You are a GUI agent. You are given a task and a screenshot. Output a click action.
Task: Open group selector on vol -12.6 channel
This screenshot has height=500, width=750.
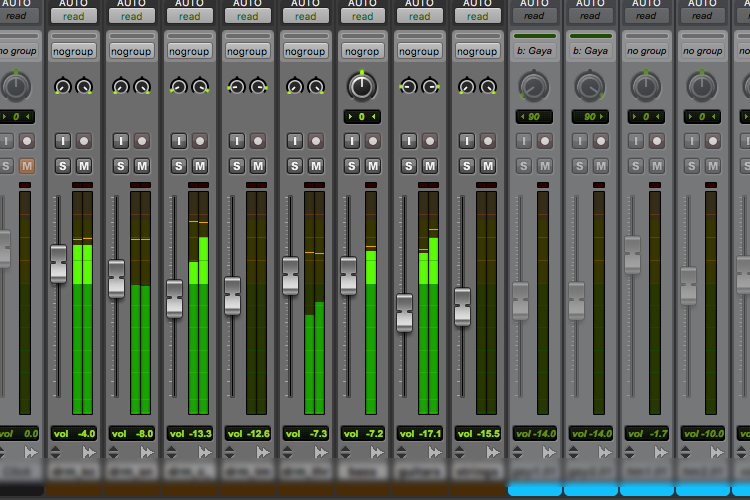(247, 51)
